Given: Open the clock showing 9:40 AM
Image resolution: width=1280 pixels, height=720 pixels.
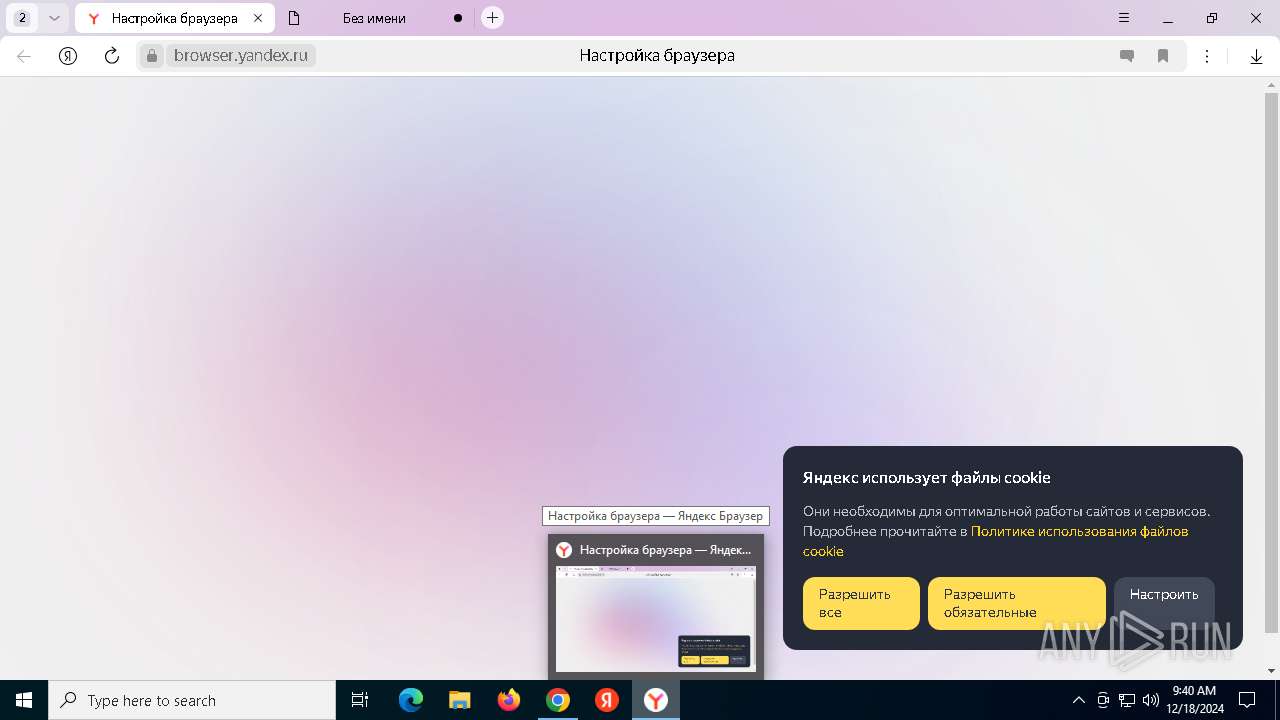Looking at the screenshot, I should point(1194,700).
